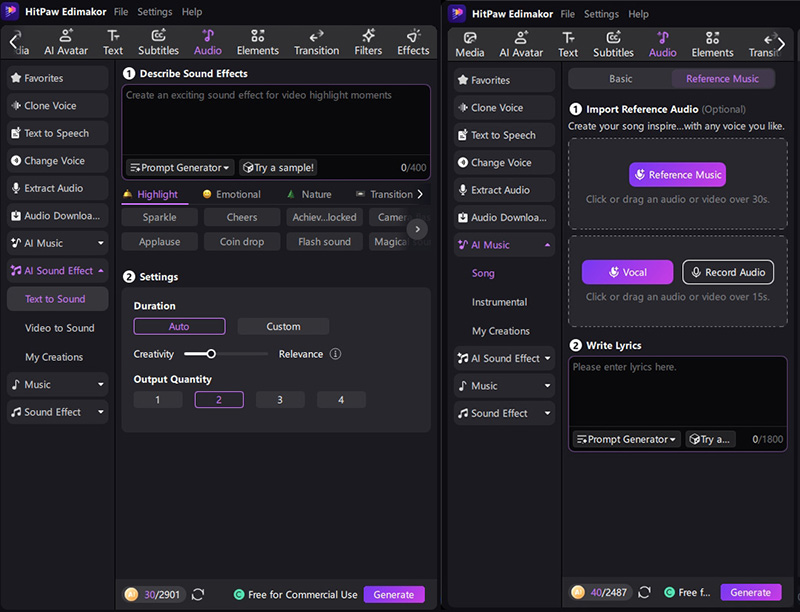The width and height of the screenshot is (800, 612).
Task: Open Subtitles tool in left window toolbar
Action: tap(158, 42)
